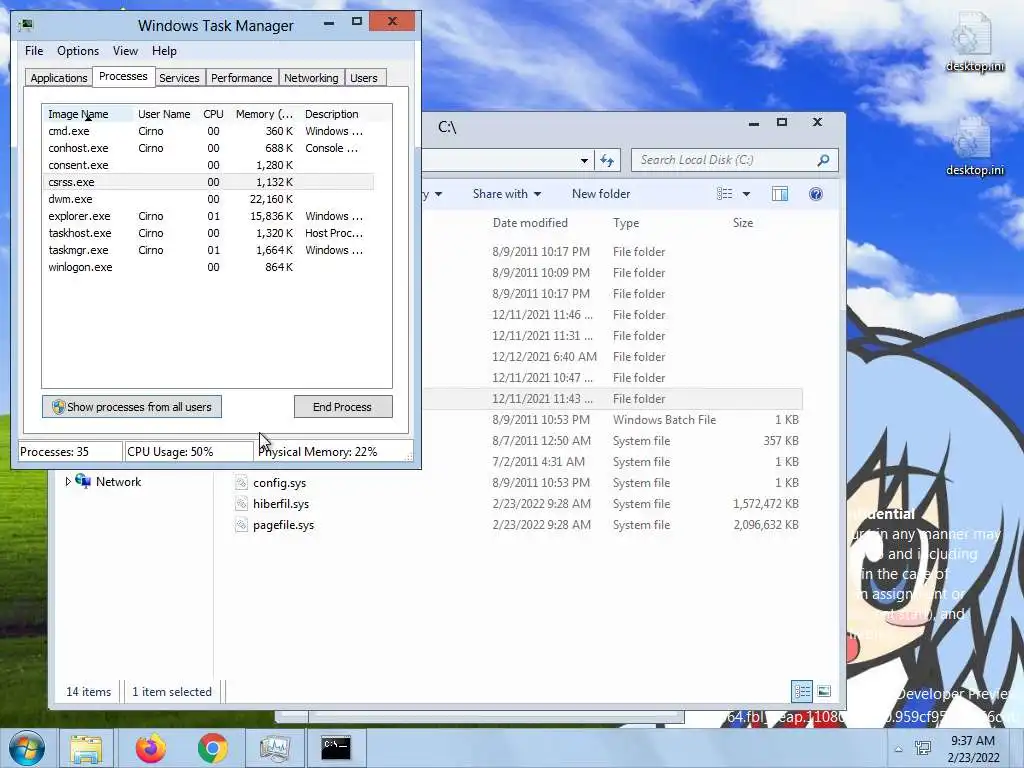Image resolution: width=1024 pixels, height=768 pixels.
Task: Click the Task Manager title bar icon
Action: pos(26,25)
